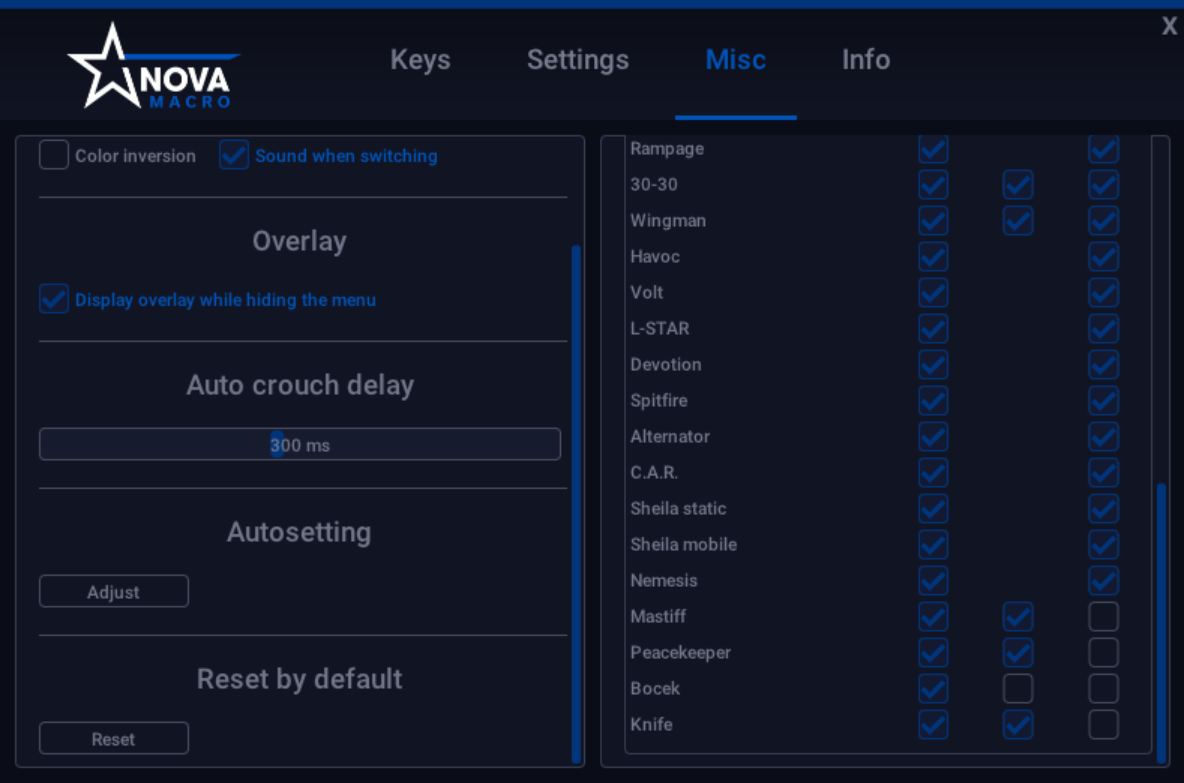Uncheck the first Spitfire checkbox
The height and width of the screenshot is (783, 1184).
pyautogui.click(x=933, y=400)
